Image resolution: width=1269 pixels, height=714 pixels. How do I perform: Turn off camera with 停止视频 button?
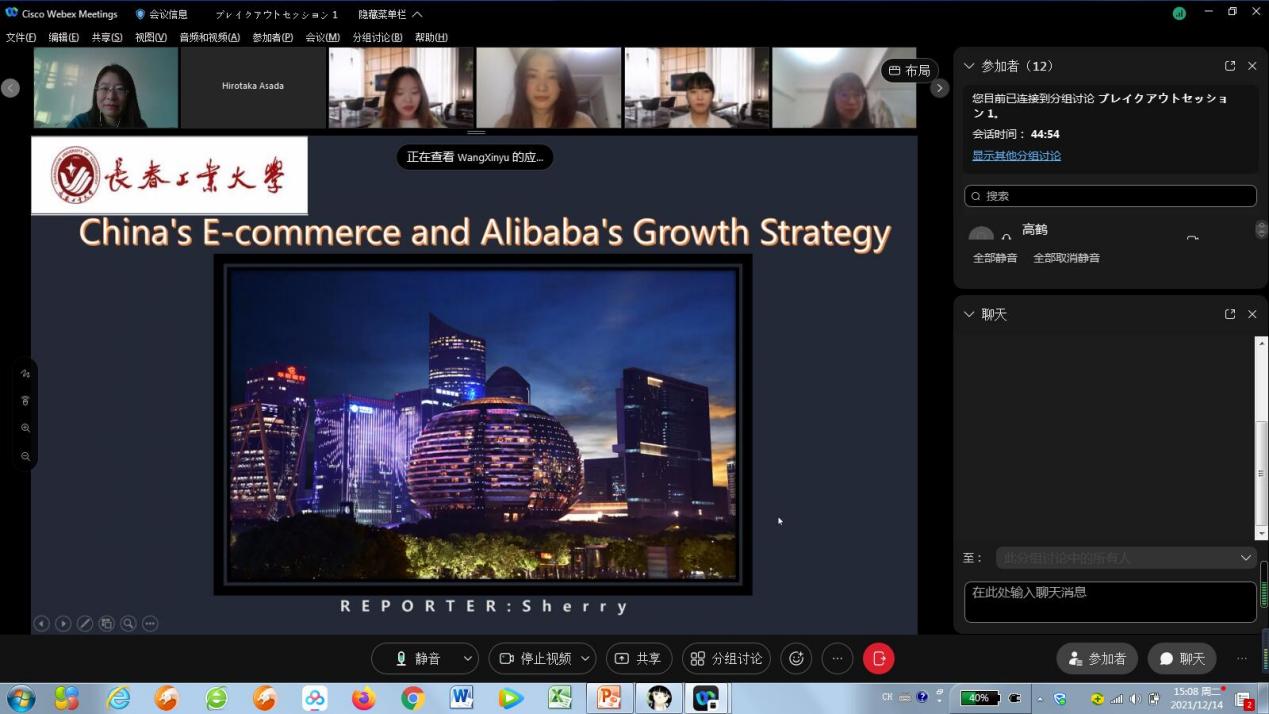[x=535, y=658]
